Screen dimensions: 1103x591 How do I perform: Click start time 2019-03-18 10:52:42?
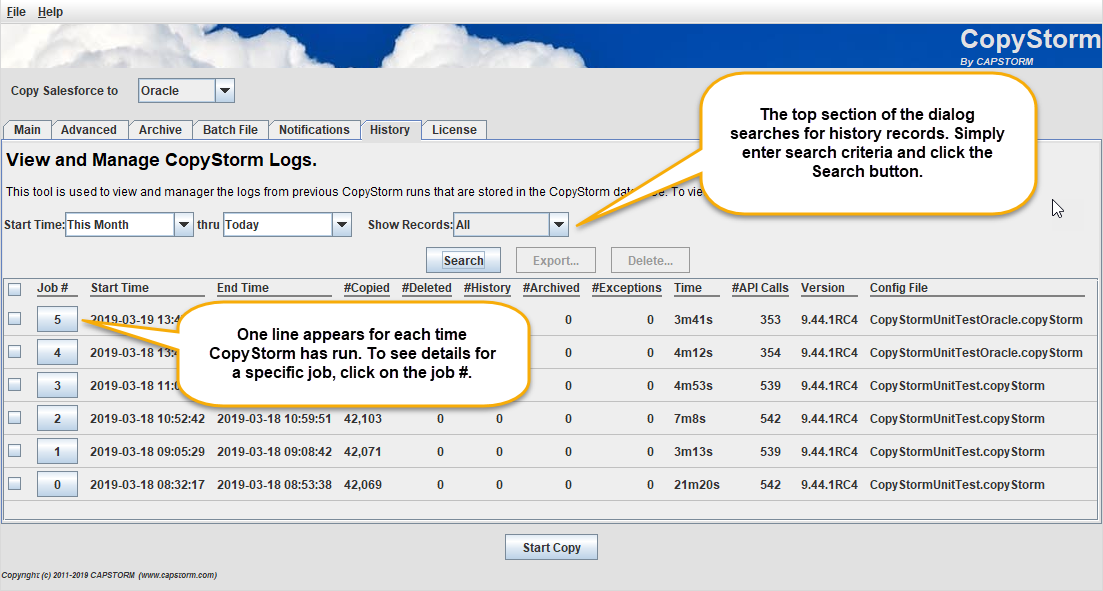click(148, 419)
